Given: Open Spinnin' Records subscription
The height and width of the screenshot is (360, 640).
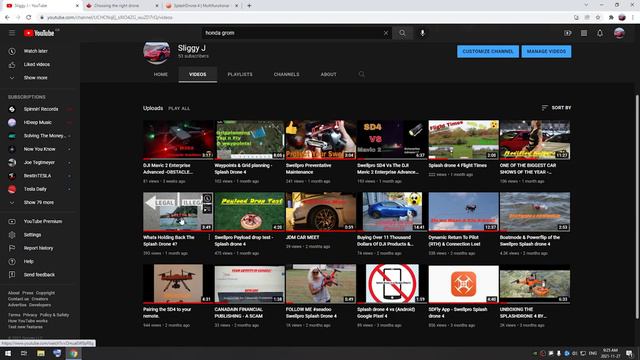Looking at the screenshot, I should (x=40, y=109).
